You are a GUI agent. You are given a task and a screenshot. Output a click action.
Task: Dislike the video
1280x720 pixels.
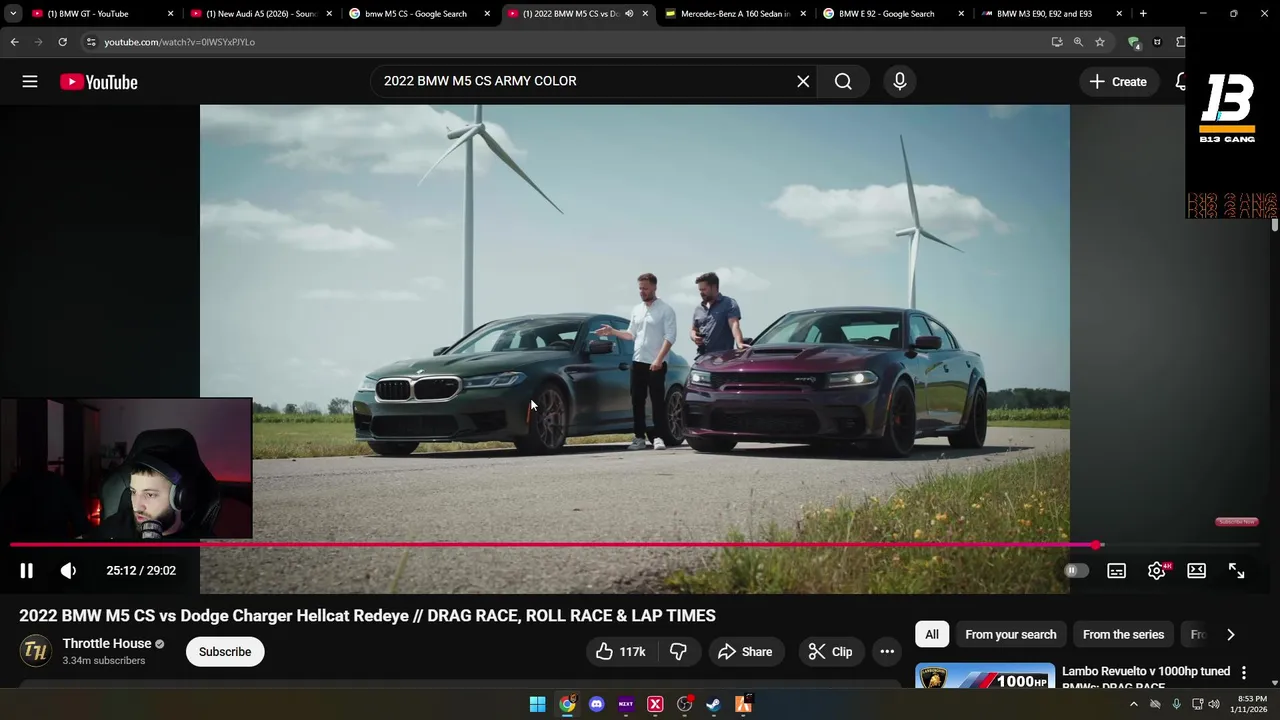click(x=678, y=652)
